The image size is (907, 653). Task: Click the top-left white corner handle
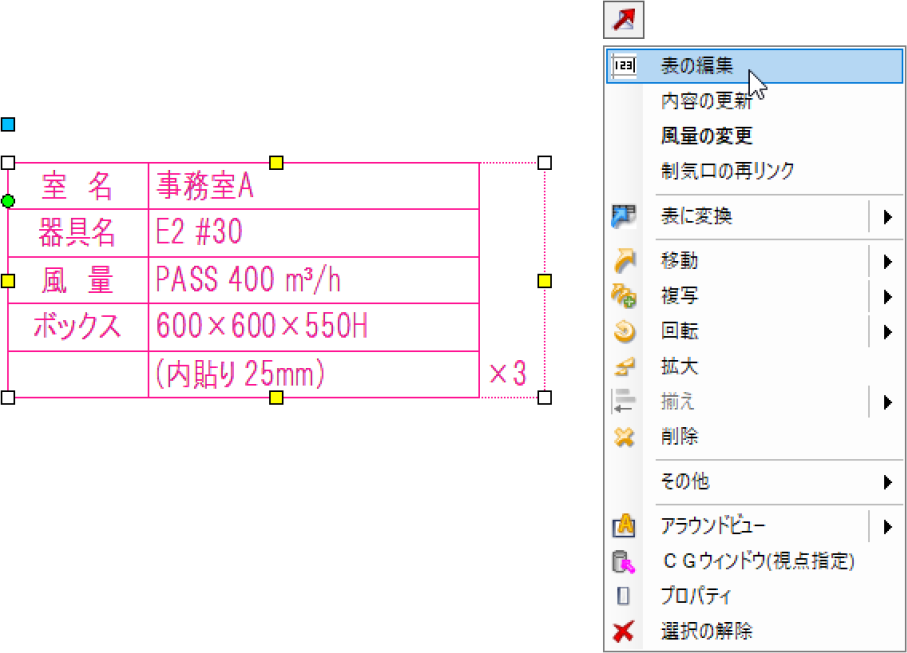(8, 163)
